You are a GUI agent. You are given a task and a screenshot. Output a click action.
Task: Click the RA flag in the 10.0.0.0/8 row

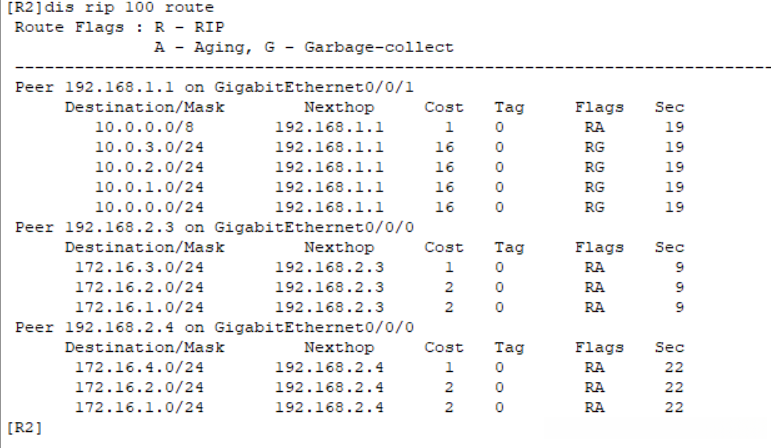click(595, 127)
